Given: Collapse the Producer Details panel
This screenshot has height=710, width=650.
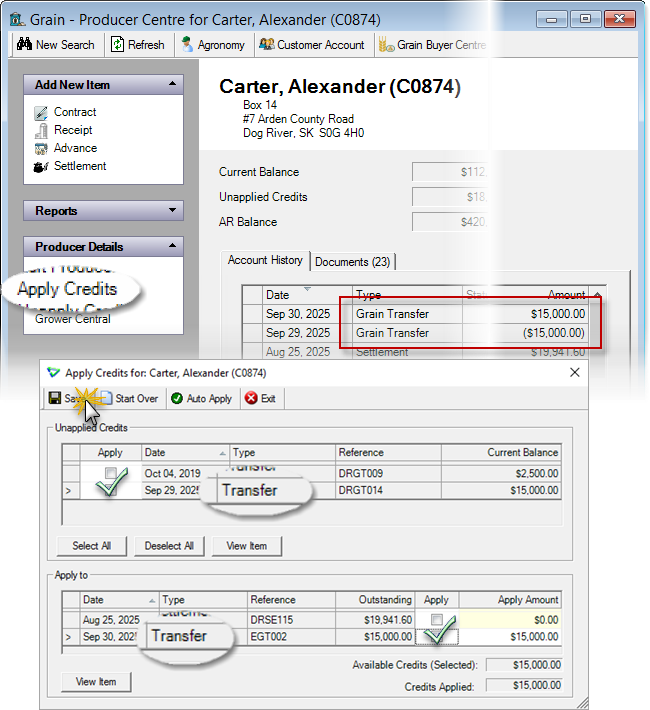Looking at the screenshot, I should coord(172,246).
